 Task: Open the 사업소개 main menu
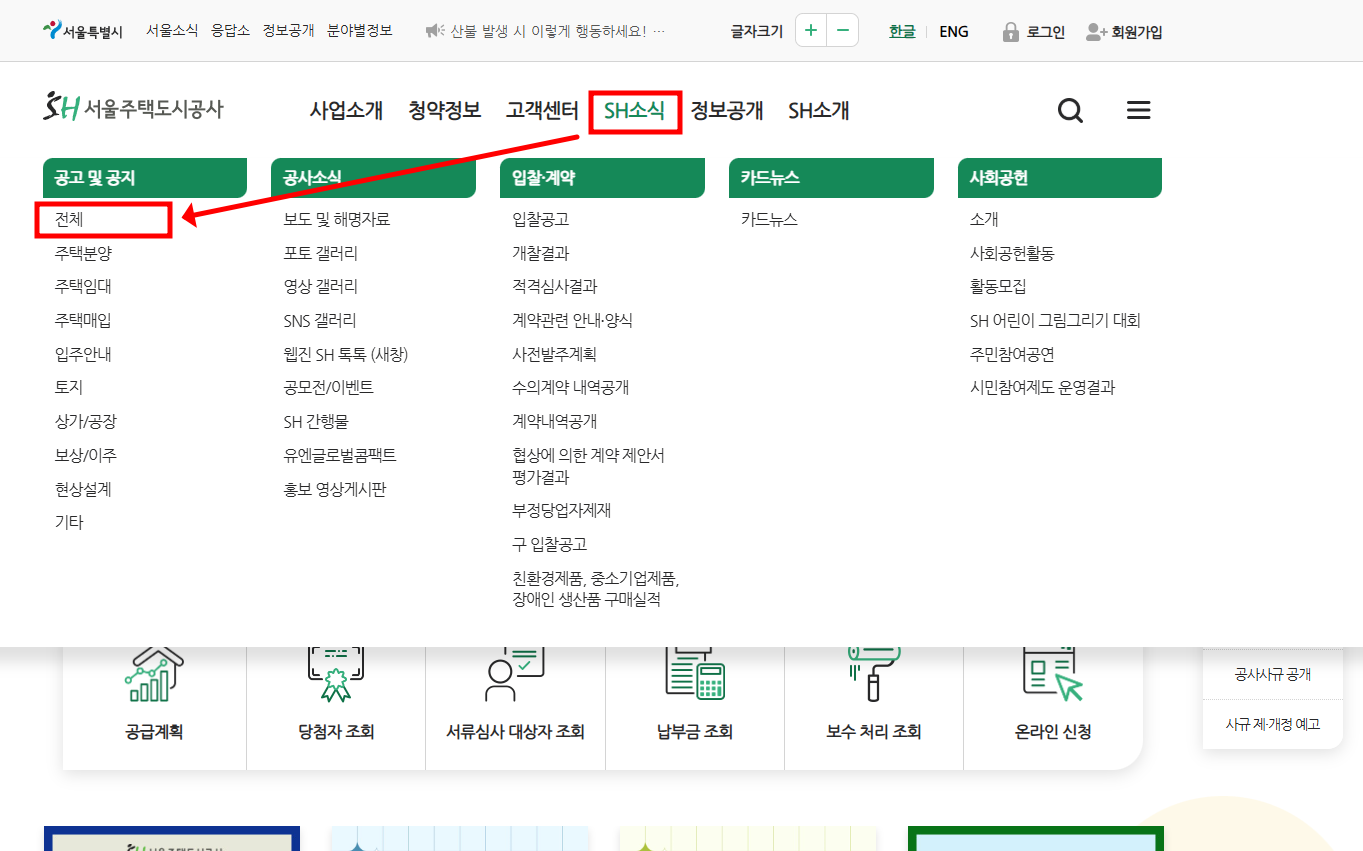(346, 111)
